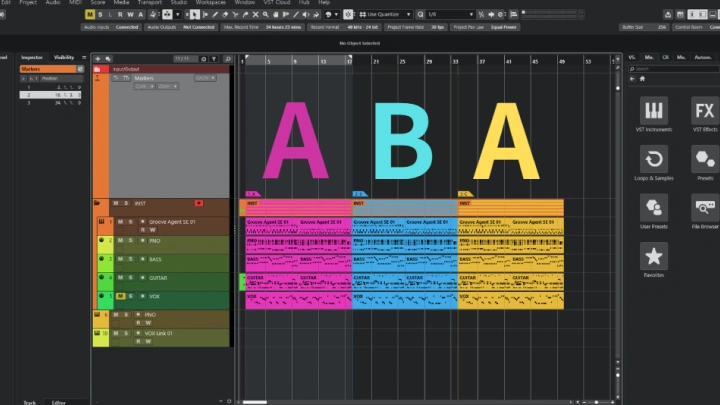Viewport: 720px width, 405px height.
Task: Click the Editor tab at bottom left
Action: (x=58, y=402)
